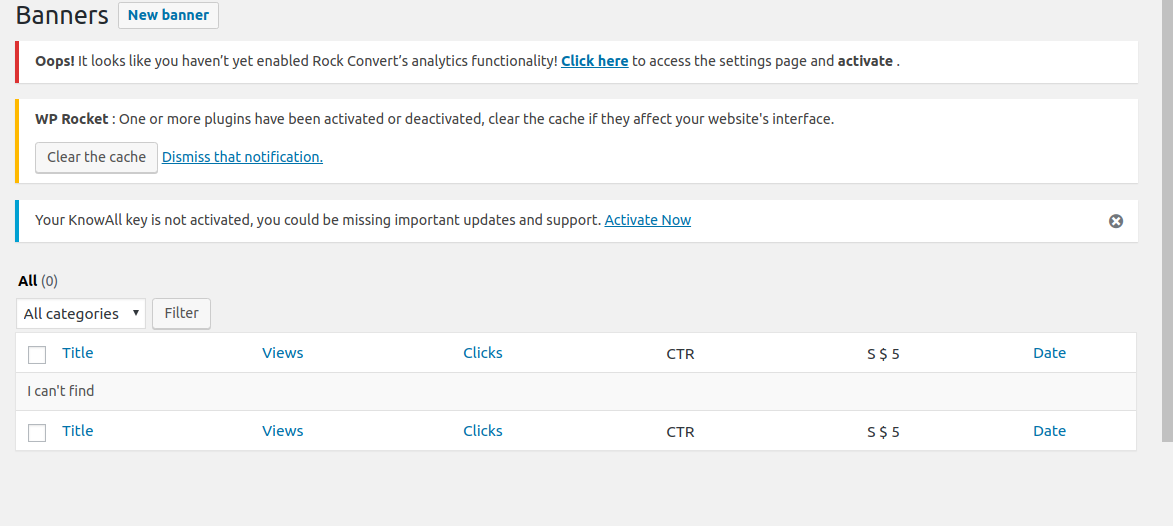Viewport: 1173px width, 526px height.
Task: Sort by Date in footer row
Action: (x=1050, y=431)
